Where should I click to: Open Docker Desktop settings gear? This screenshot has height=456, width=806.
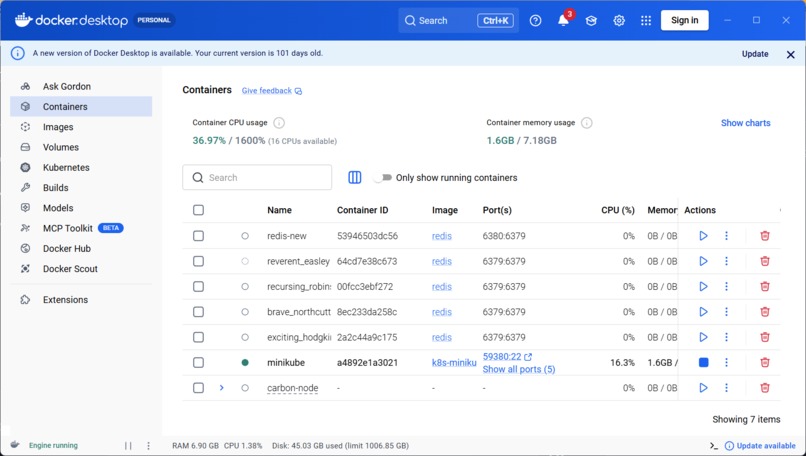619,21
